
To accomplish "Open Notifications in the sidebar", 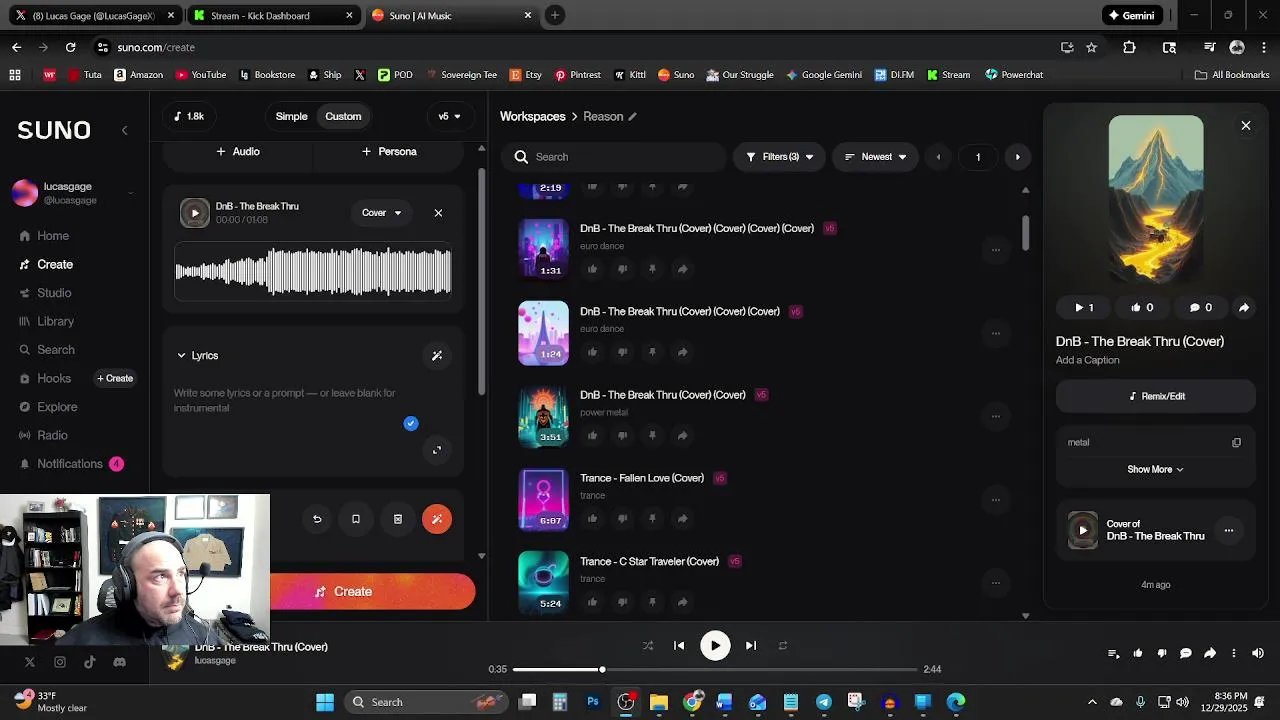I will click(x=70, y=464).
